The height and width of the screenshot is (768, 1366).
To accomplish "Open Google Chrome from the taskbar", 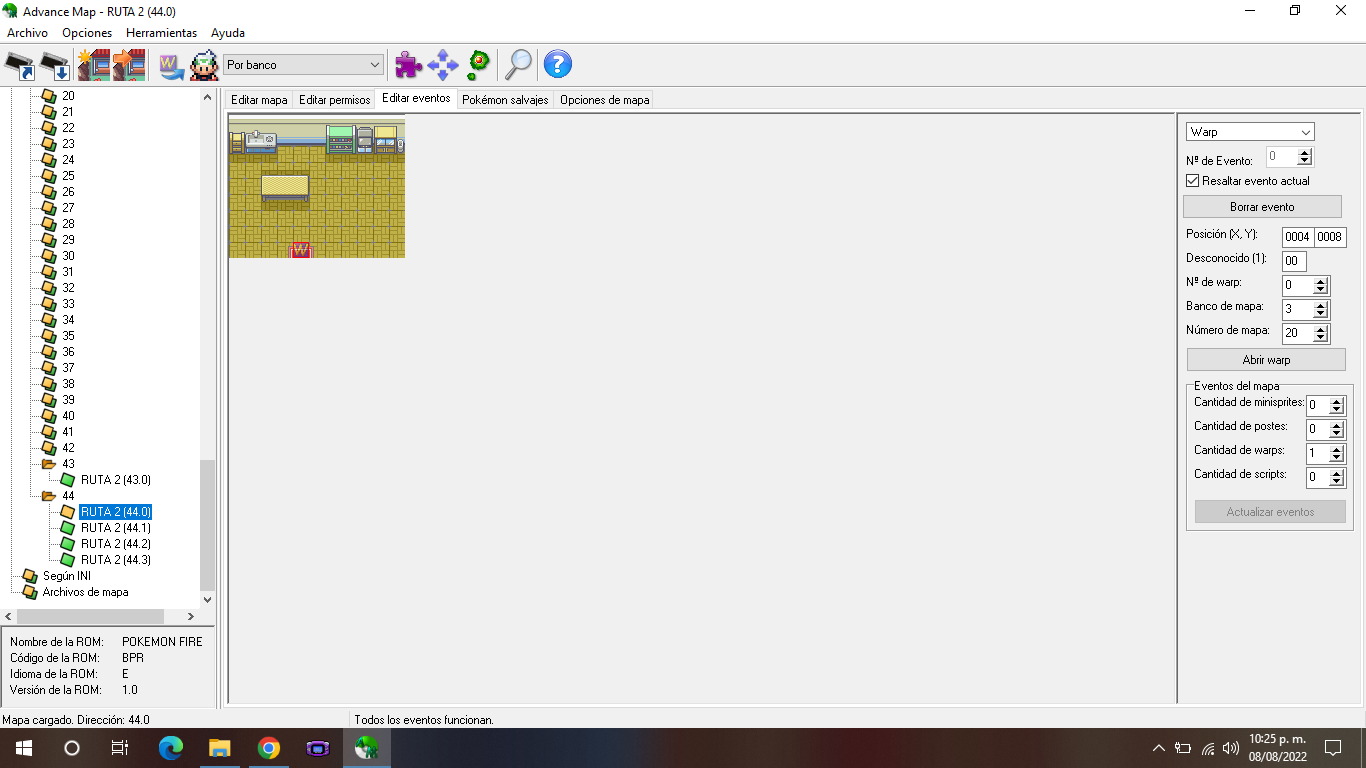I will 268,748.
